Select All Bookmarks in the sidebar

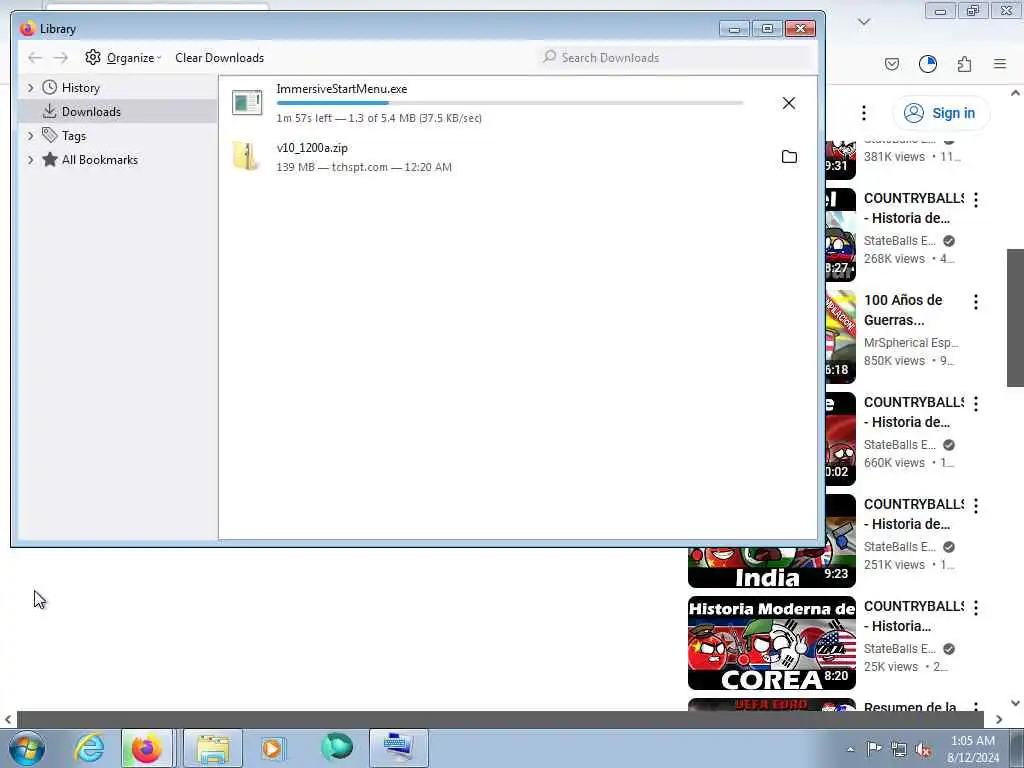point(99,160)
